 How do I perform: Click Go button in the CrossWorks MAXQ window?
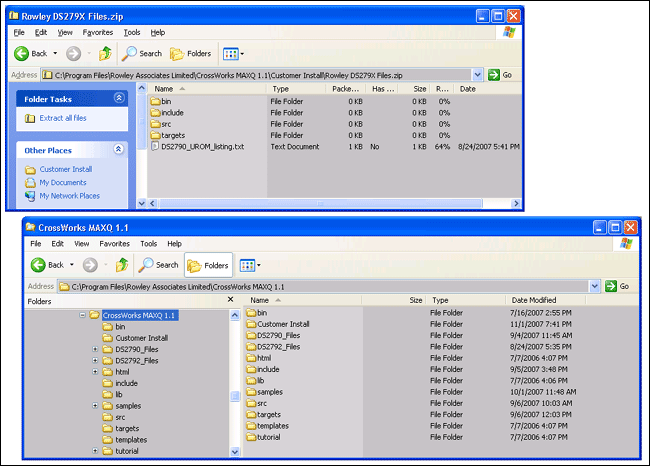tap(617, 286)
